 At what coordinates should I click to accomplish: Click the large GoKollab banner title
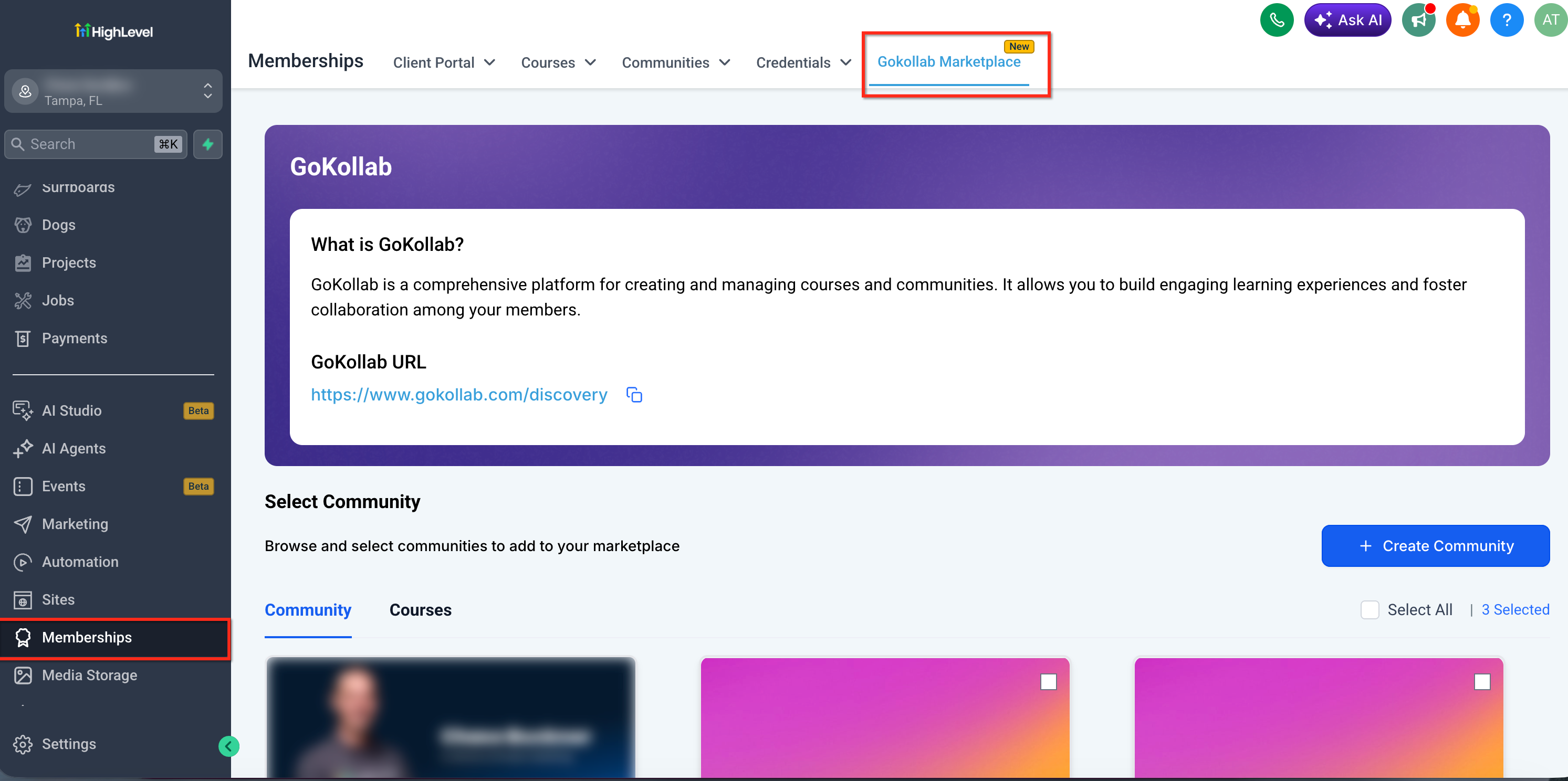click(341, 167)
